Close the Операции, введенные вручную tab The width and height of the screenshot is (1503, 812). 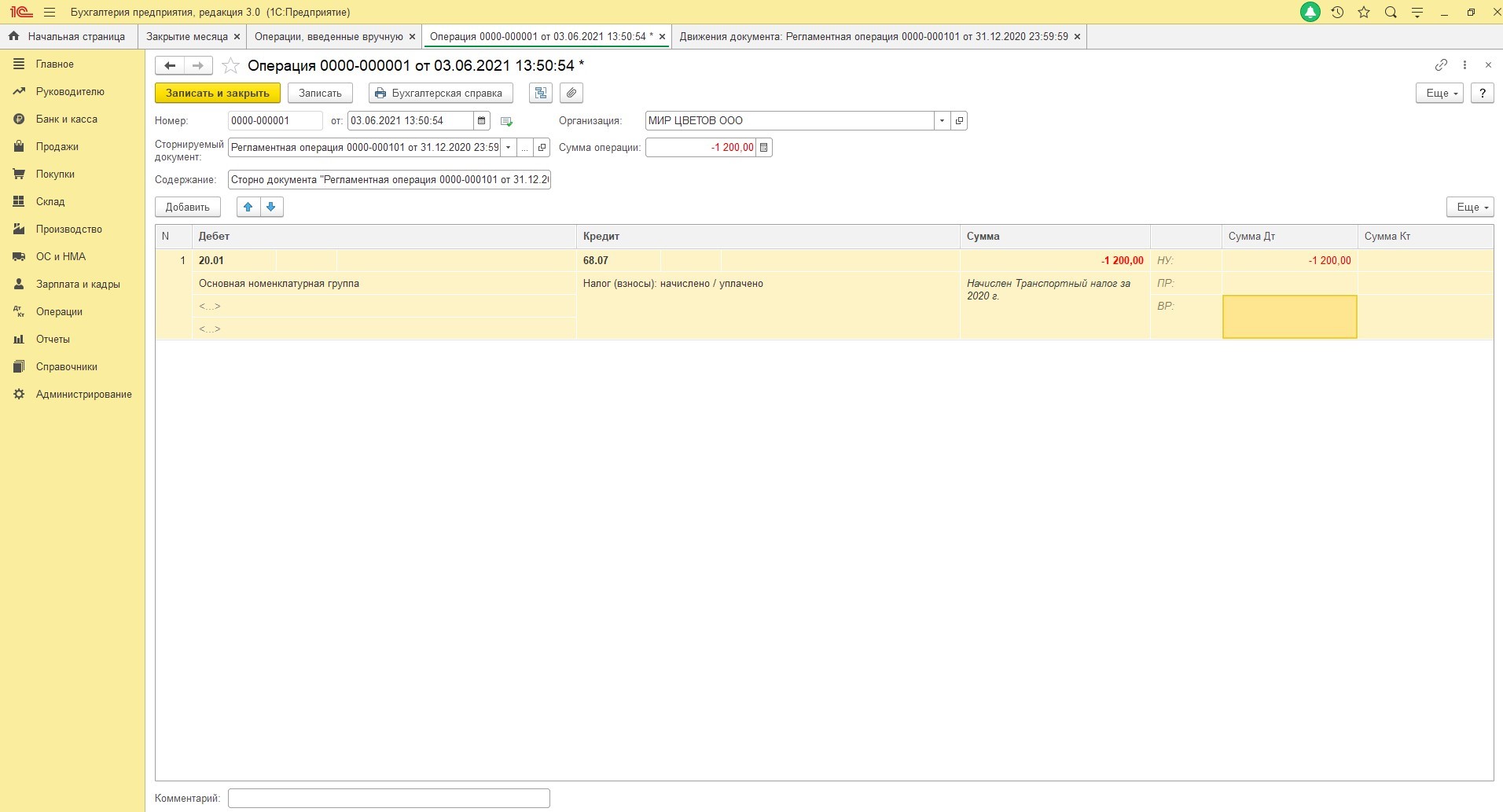(x=412, y=37)
